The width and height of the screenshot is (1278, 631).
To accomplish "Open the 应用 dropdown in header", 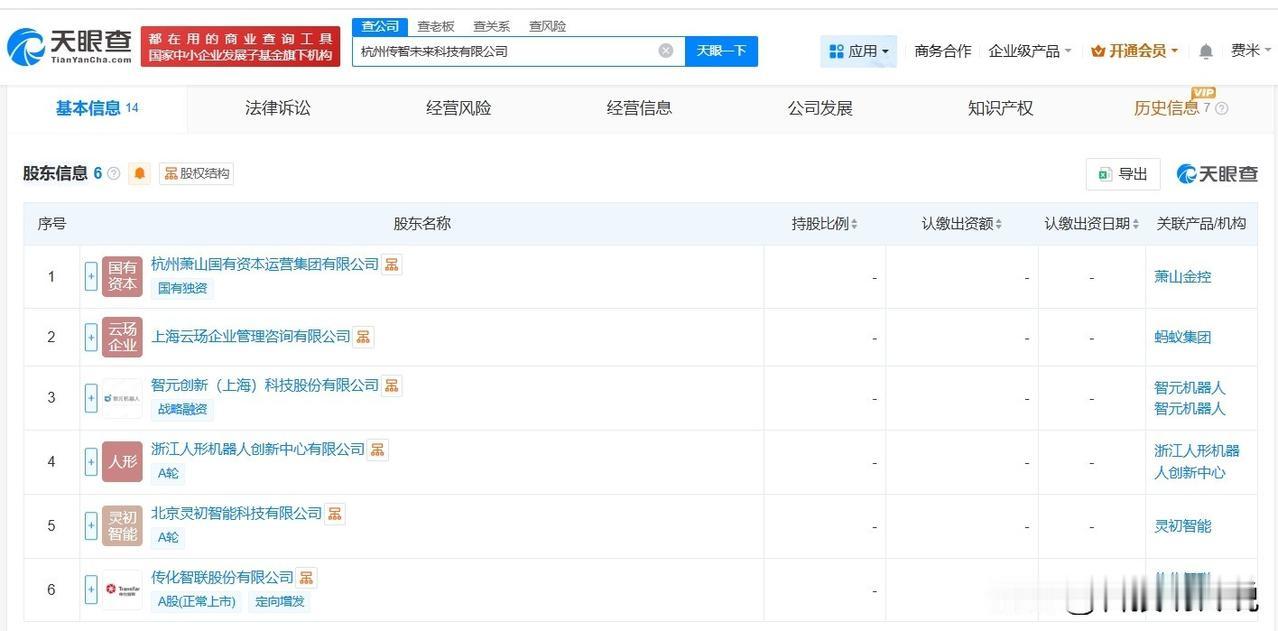I will (x=859, y=51).
